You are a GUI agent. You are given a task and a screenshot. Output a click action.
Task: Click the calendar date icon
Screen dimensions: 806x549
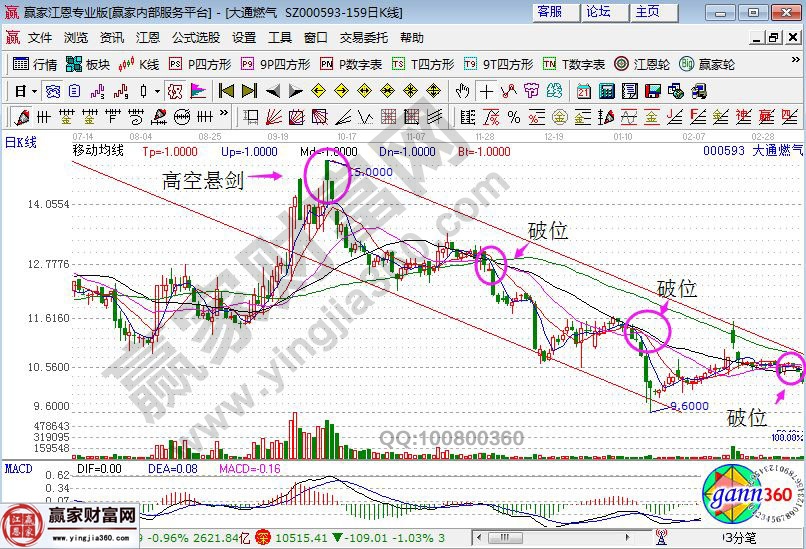point(583,91)
